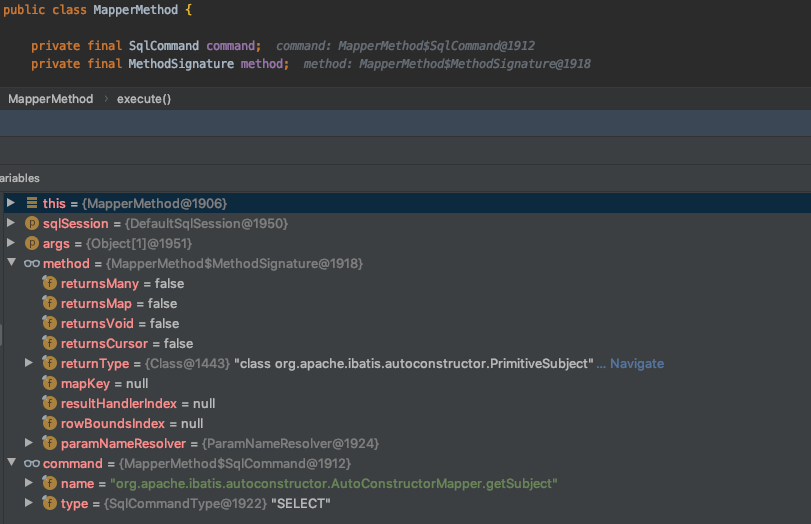This screenshot has height=524, width=811.
Task: Select the 'mapKey = null' row
Action: [407, 383]
